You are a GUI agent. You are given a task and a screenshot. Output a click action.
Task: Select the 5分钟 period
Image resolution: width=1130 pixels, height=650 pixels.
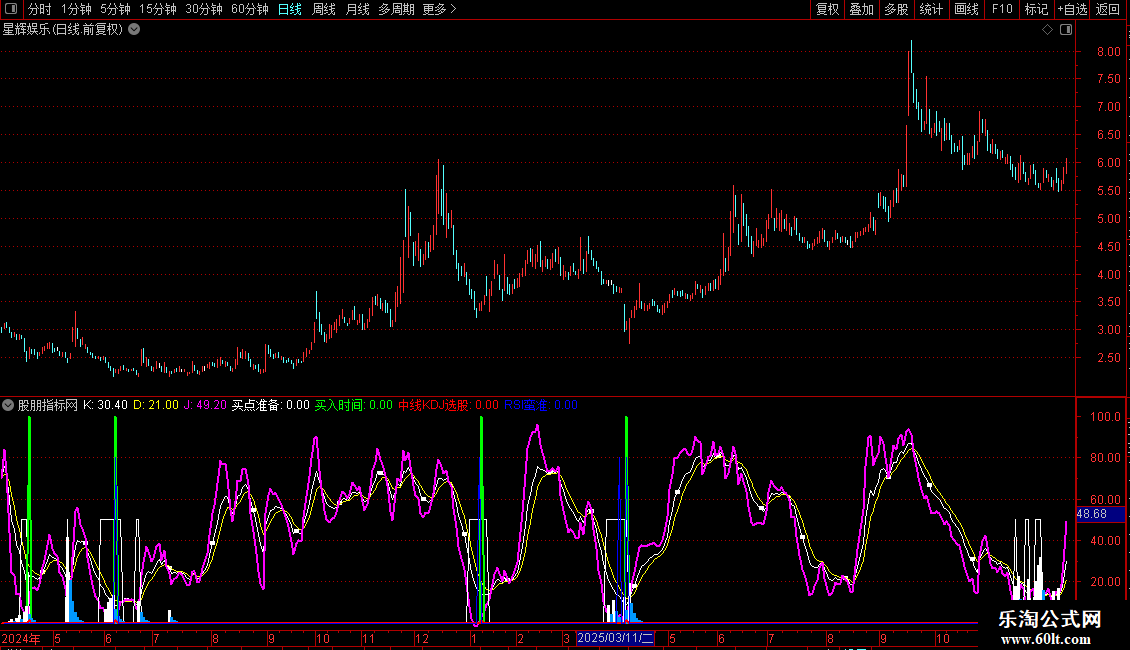[115, 9]
